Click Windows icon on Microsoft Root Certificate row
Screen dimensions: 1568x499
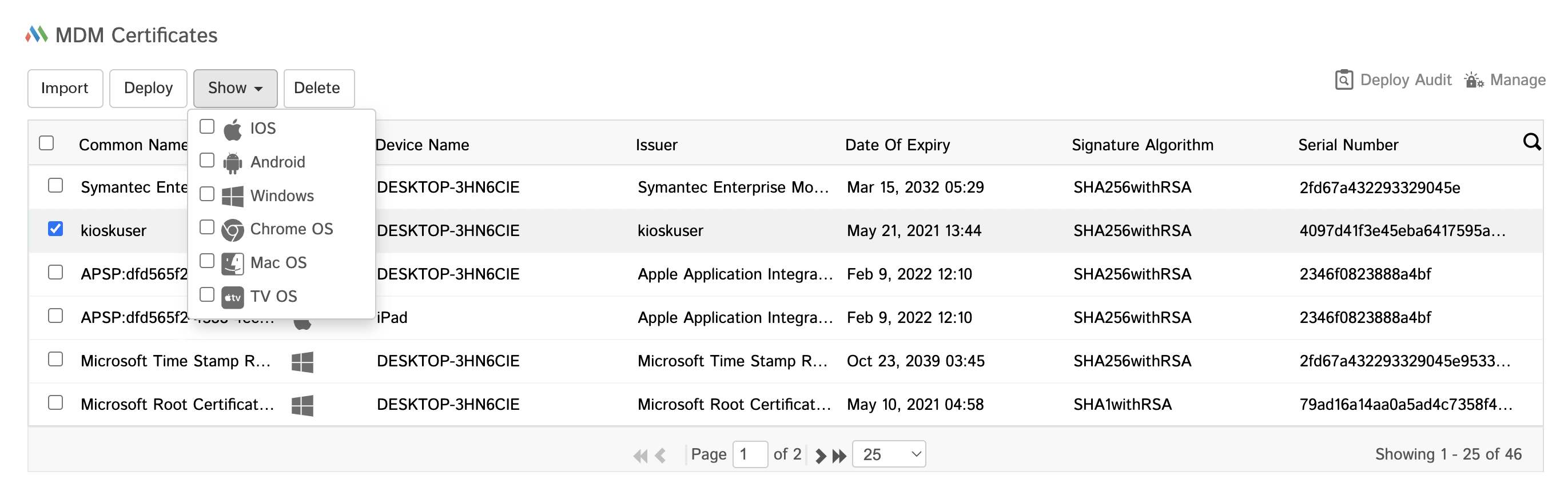point(302,405)
